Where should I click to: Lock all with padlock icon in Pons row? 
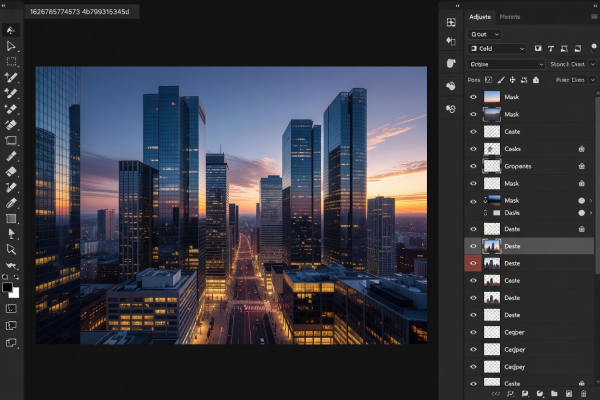click(536, 80)
